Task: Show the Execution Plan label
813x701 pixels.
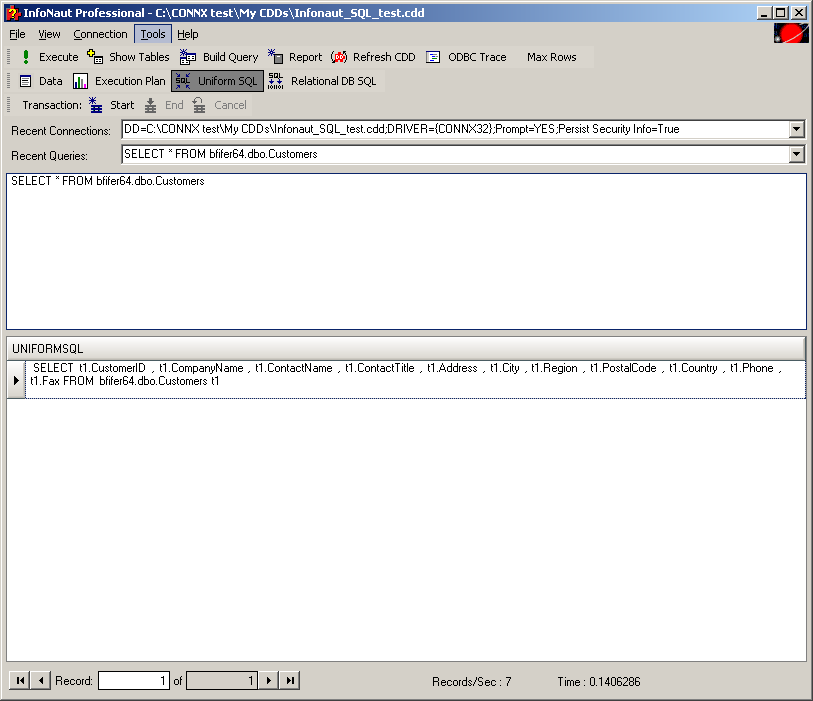Action: tap(130, 81)
